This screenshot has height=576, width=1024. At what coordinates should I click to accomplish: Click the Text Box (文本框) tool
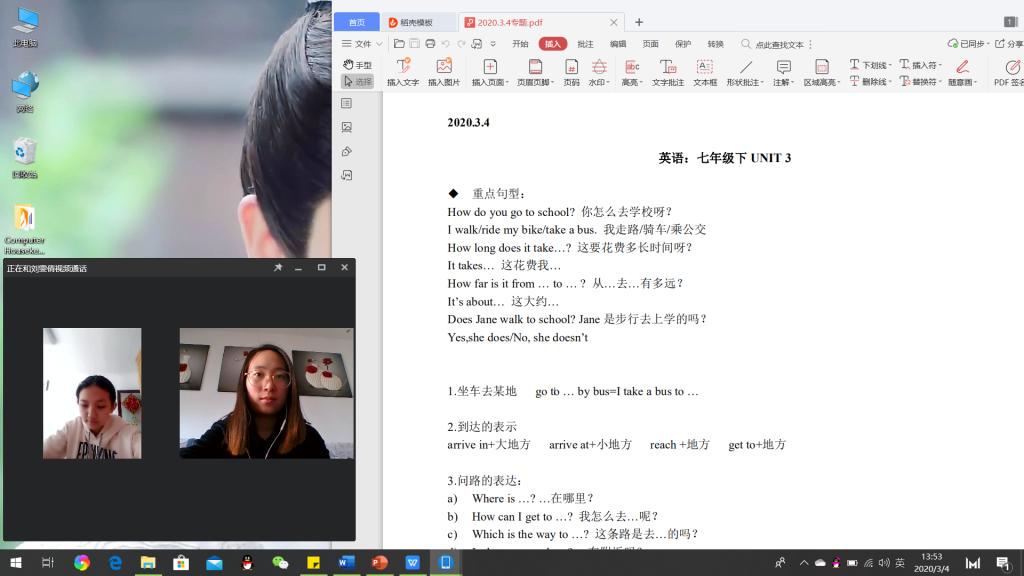pyautogui.click(x=705, y=72)
